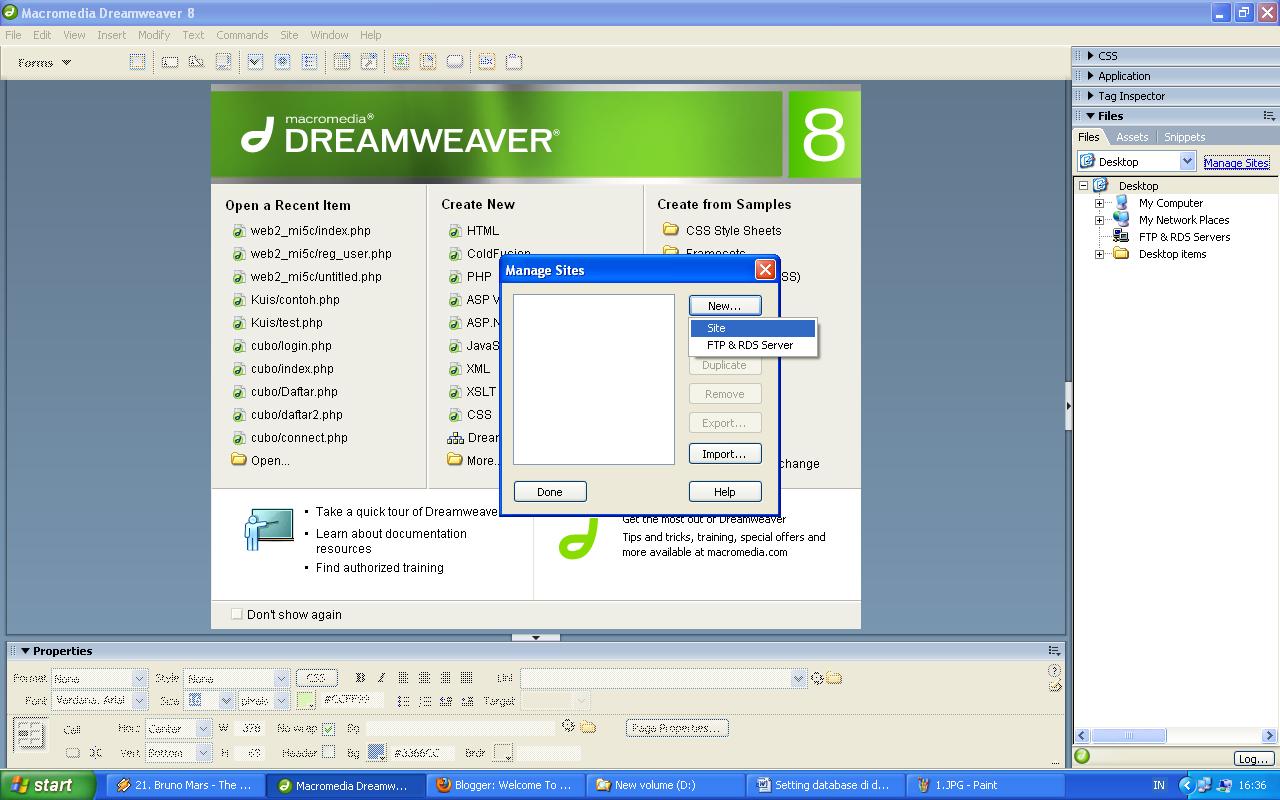
Task: Click the Windows start button
Action: [47, 785]
